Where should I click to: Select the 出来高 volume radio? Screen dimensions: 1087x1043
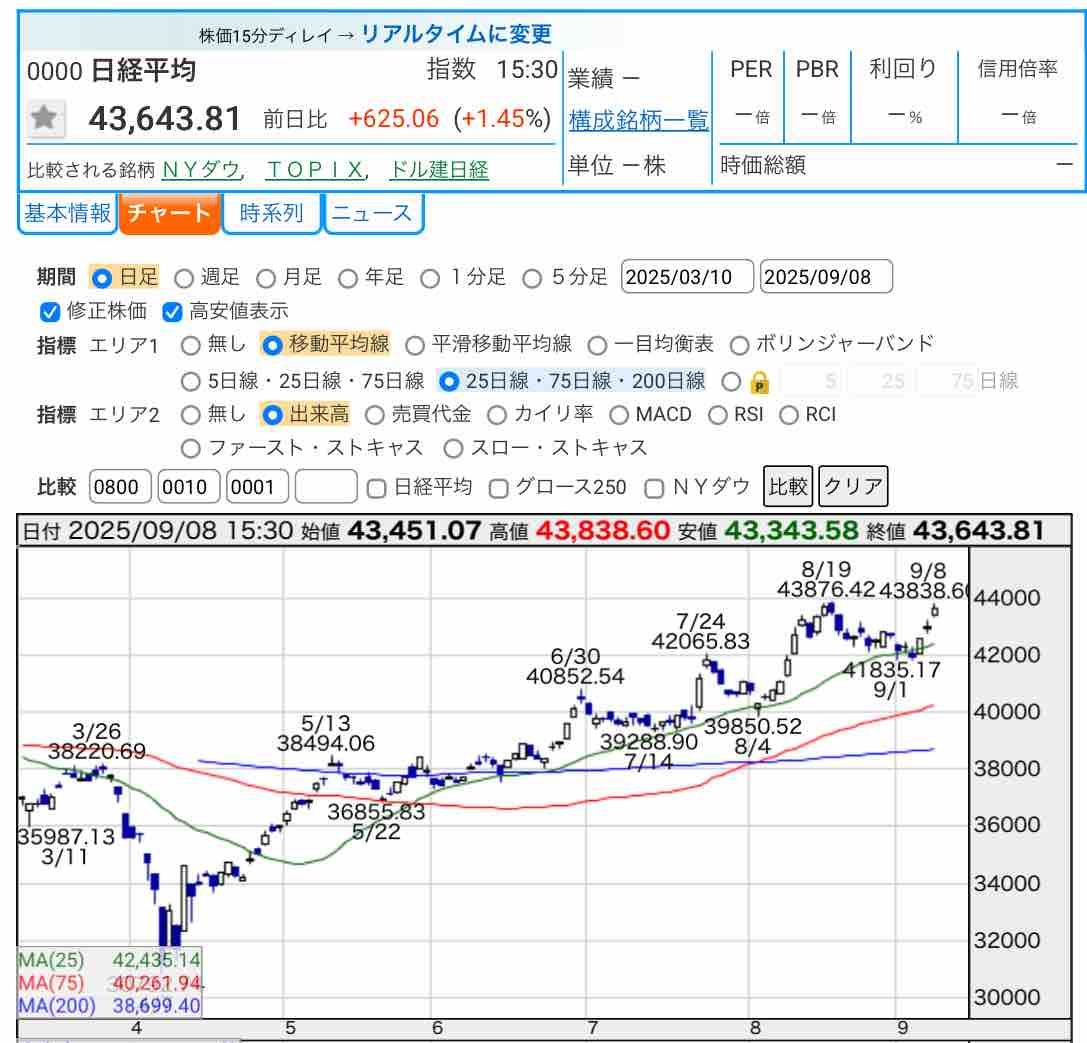click(x=272, y=415)
